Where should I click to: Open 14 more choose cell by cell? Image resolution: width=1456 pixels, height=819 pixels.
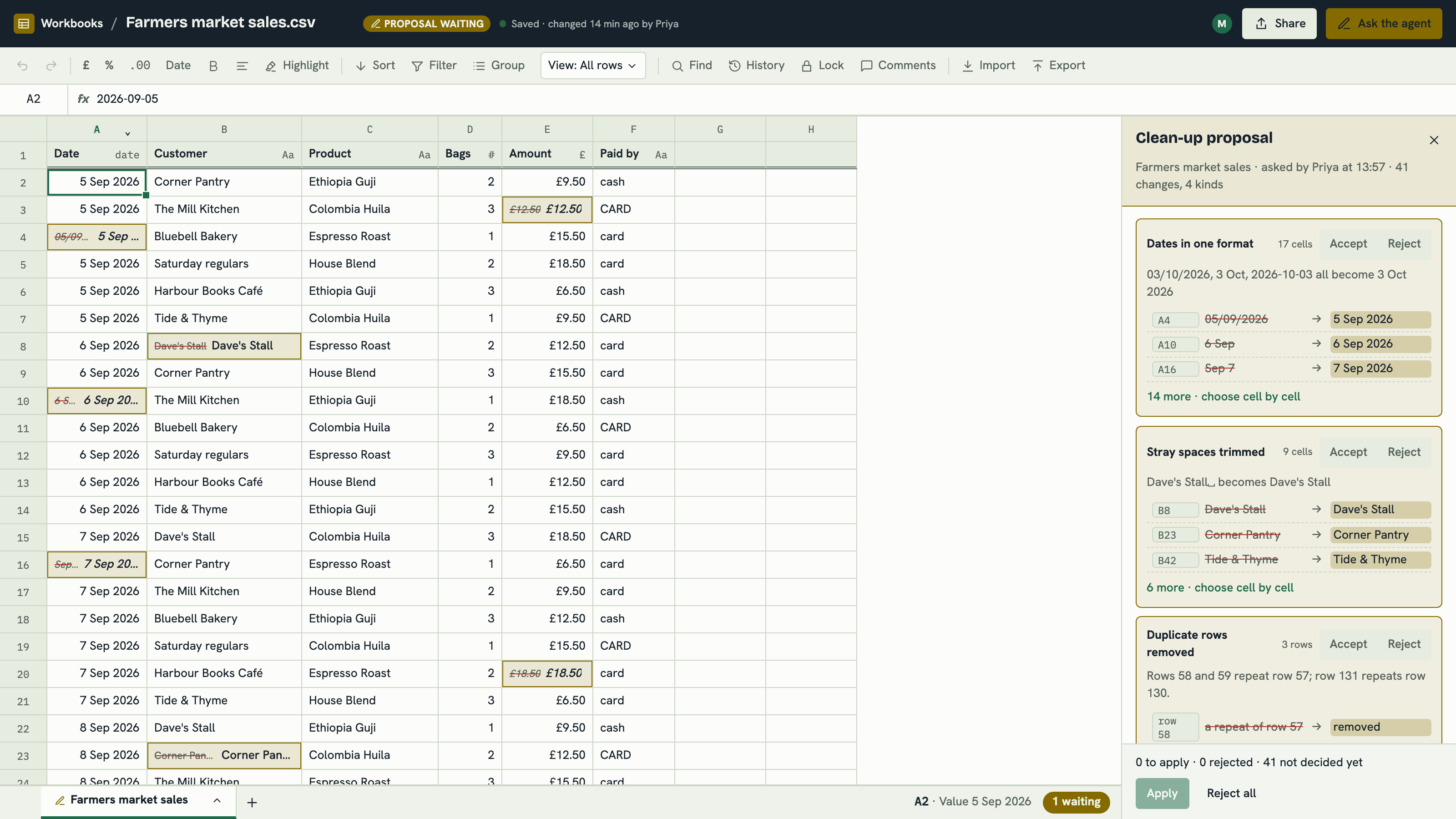coord(1223,397)
